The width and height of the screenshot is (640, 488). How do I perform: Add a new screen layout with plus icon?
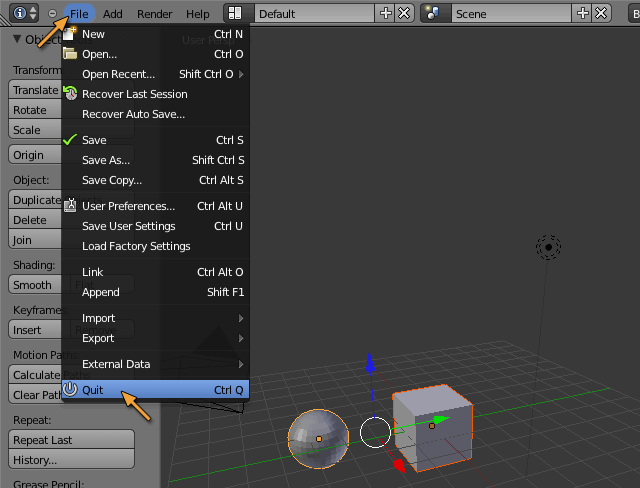387,14
